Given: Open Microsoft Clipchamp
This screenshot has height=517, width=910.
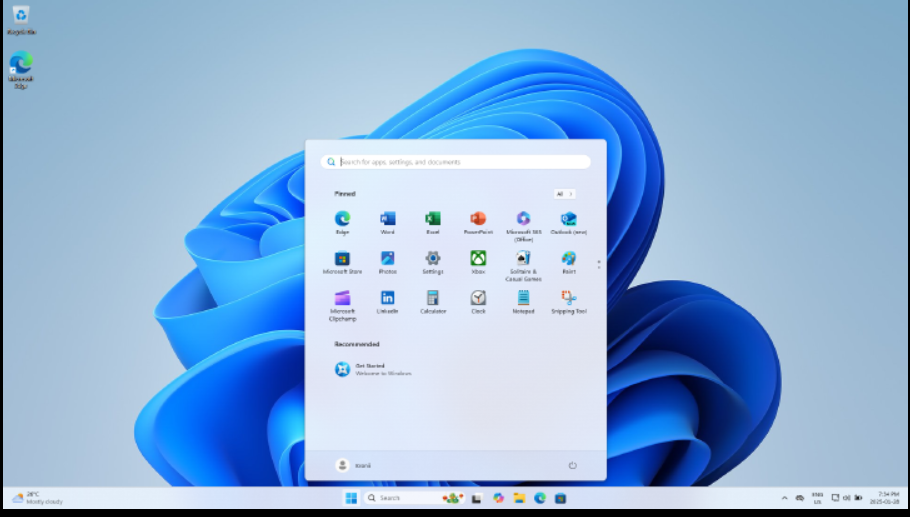Looking at the screenshot, I should (342, 298).
